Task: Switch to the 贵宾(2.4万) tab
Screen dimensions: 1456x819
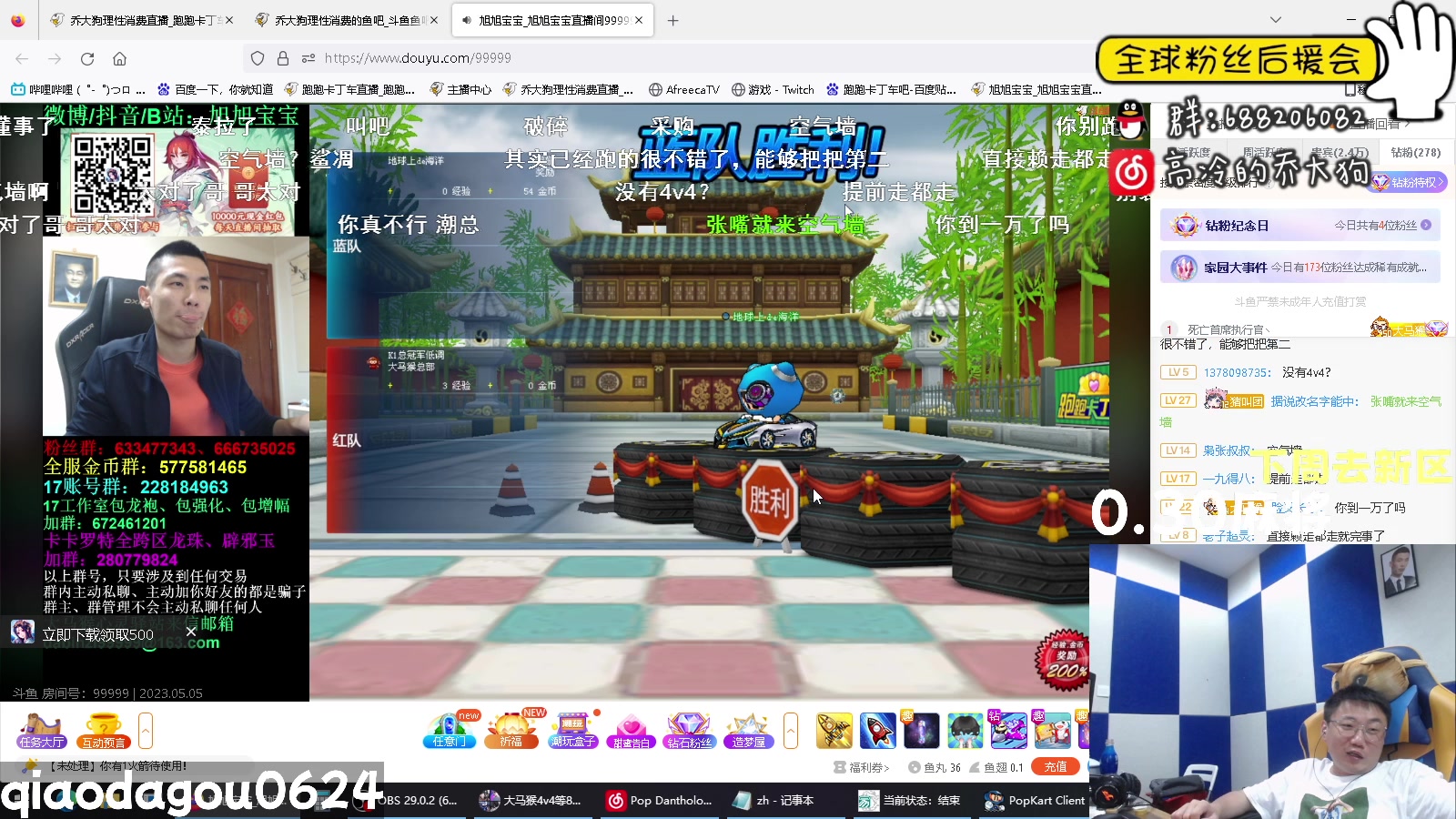Action: [1339, 152]
